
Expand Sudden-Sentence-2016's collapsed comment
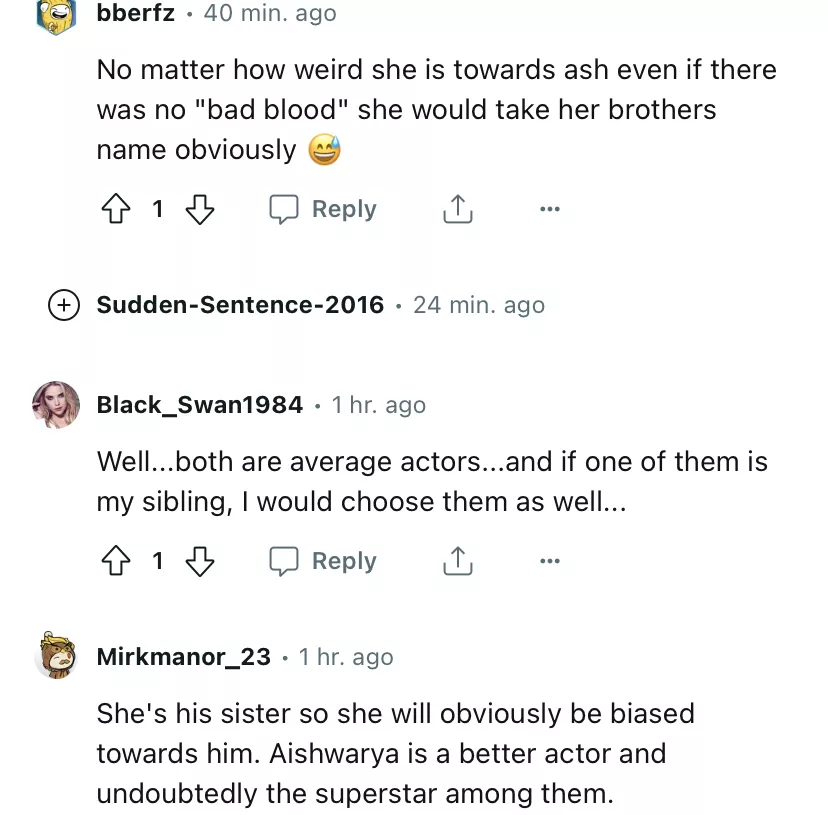tap(64, 305)
